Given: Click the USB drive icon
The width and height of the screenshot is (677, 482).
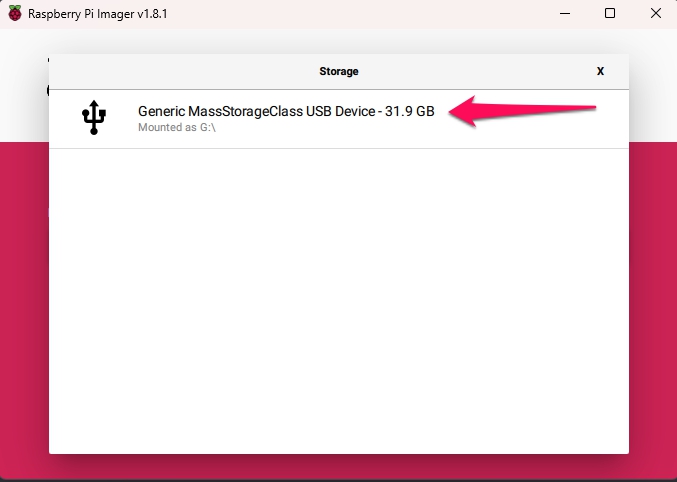Looking at the screenshot, I should (x=94, y=118).
